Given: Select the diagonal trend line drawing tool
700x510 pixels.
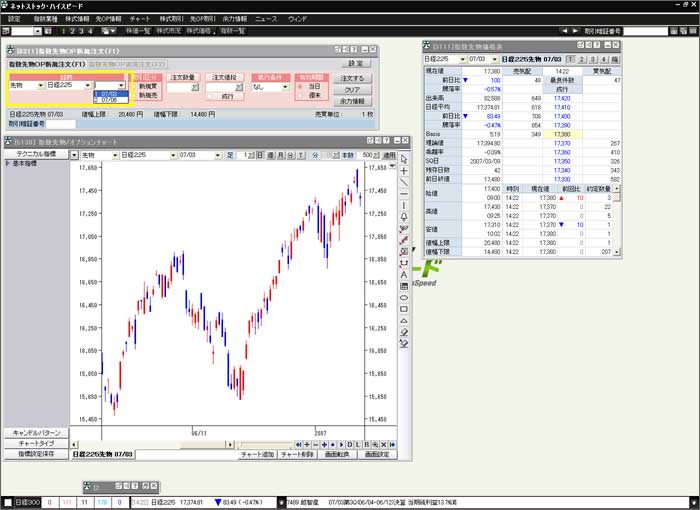Looking at the screenshot, I should coord(404,183).
